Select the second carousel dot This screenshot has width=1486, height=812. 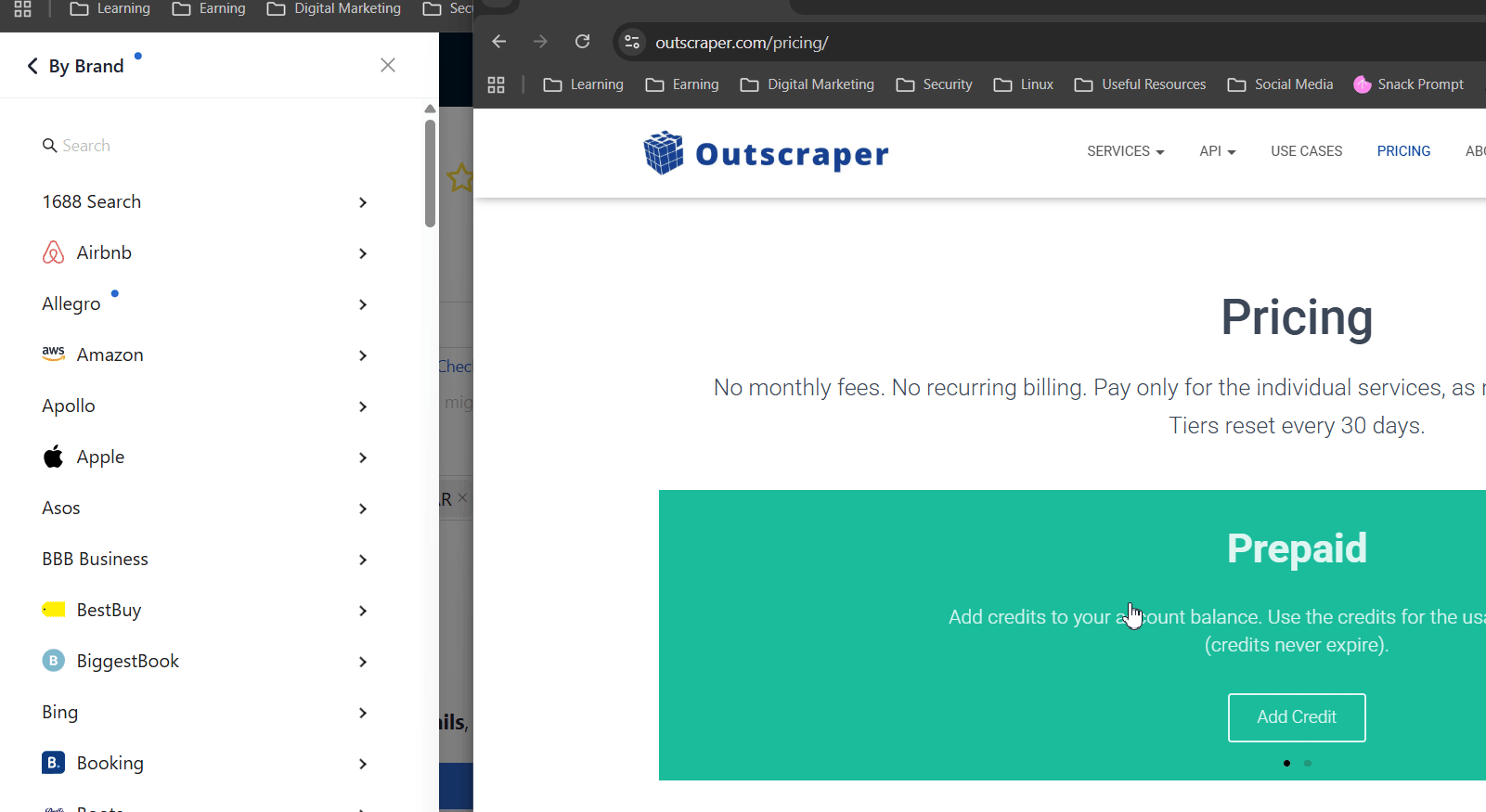coord(1308,764)
